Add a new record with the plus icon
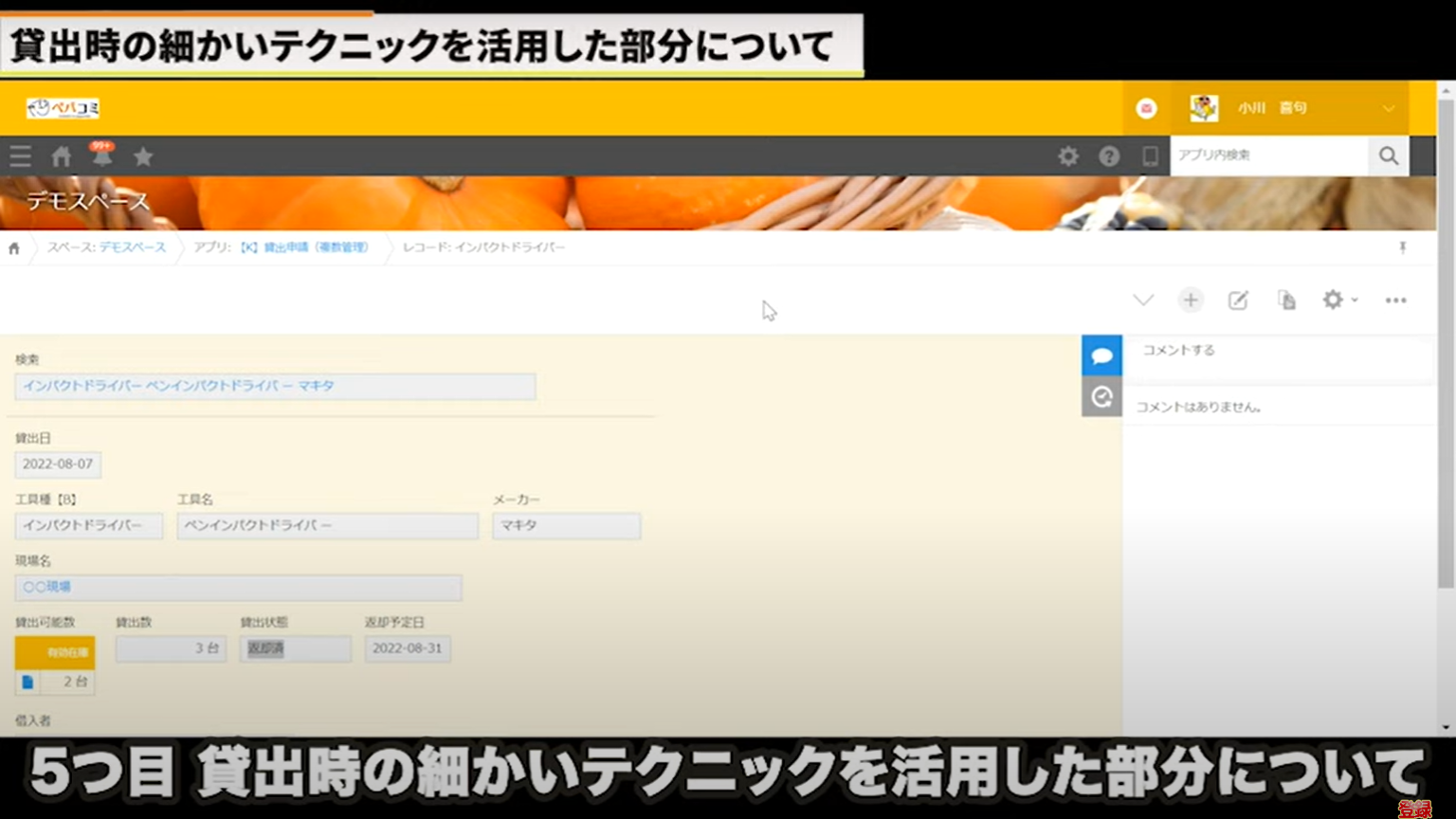Screen dimensions: 1456x819 point(1191,300)
